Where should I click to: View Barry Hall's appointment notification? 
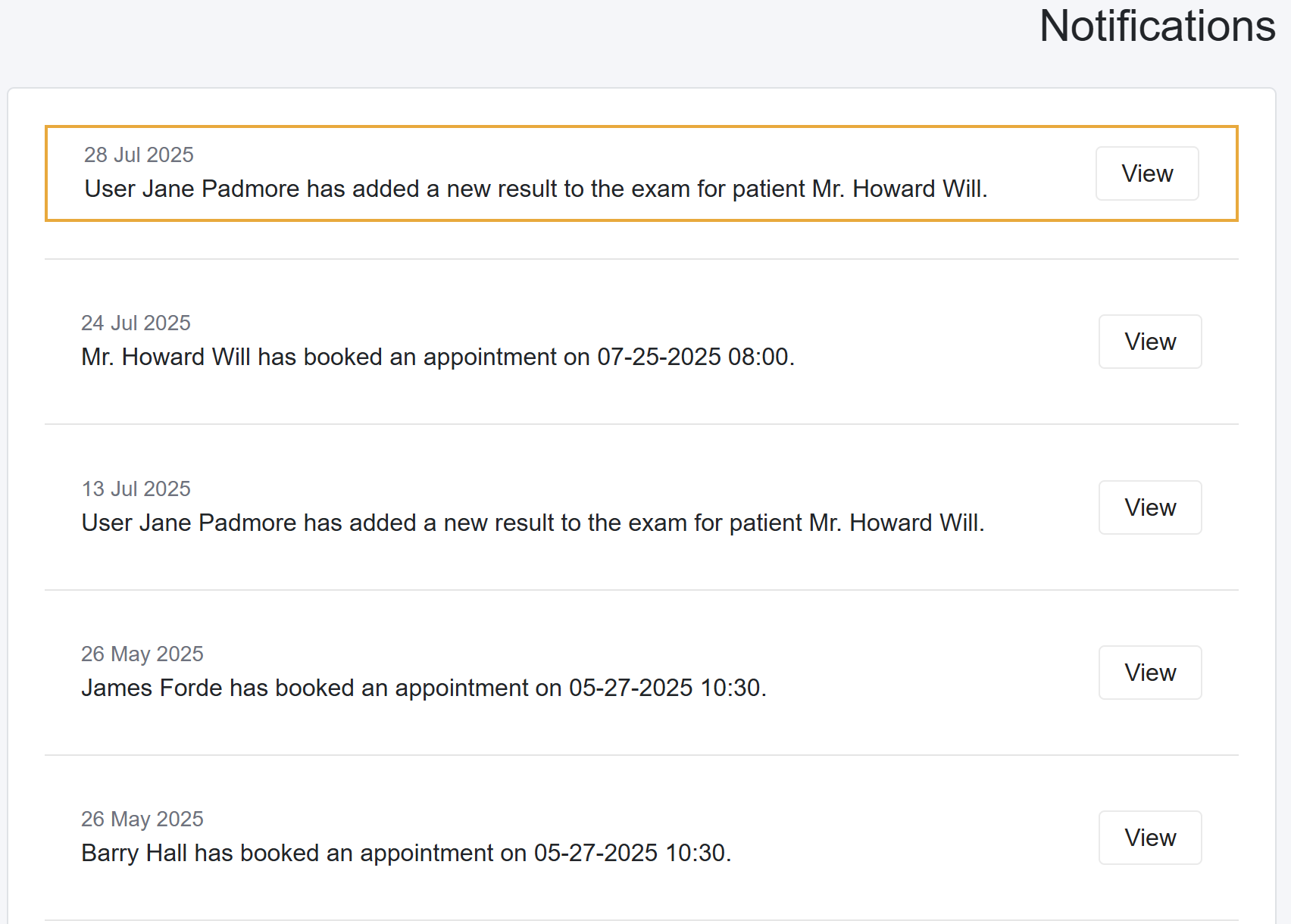tap(1149, 838)
